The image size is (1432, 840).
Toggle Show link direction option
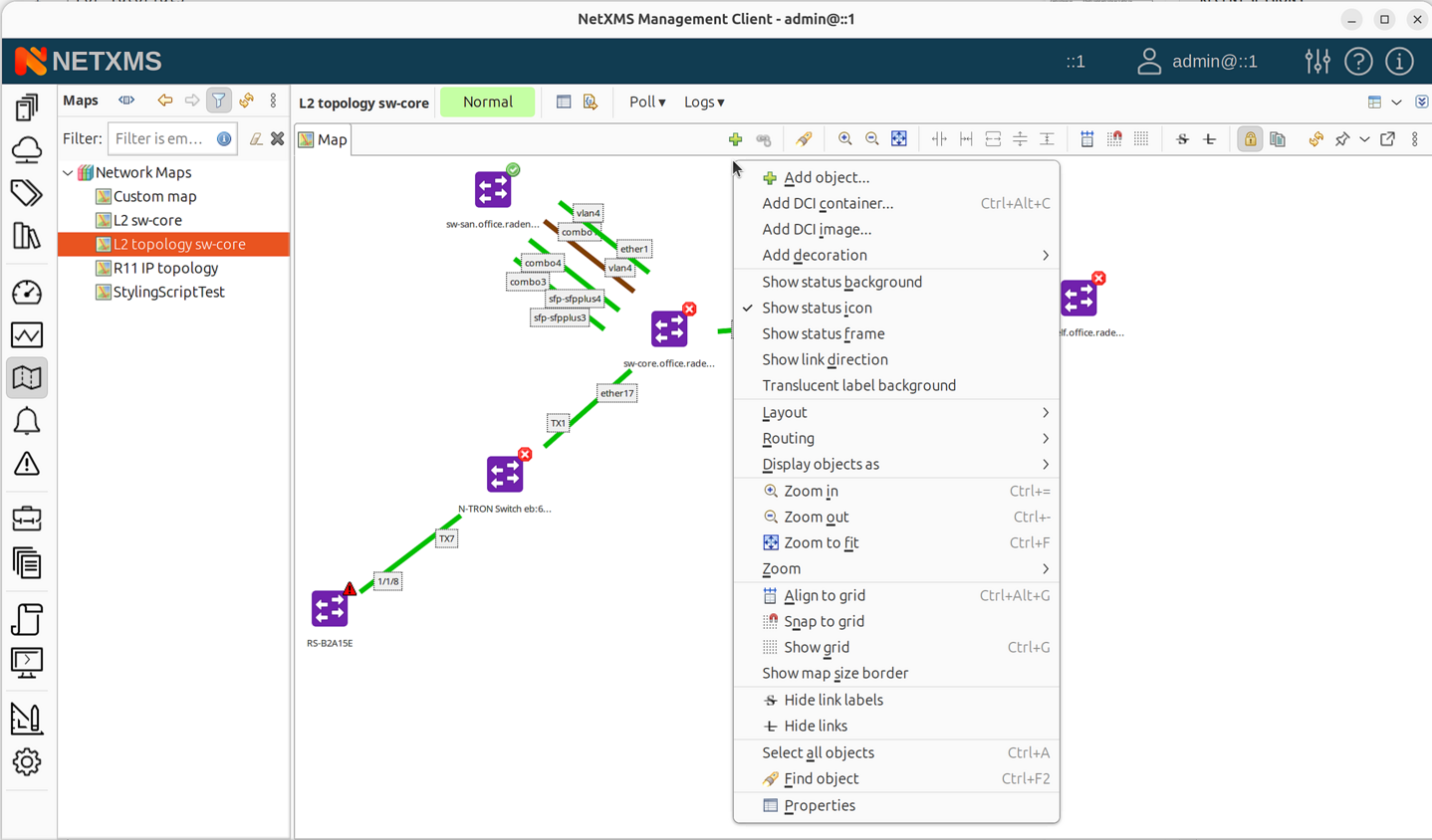[825, 360]
